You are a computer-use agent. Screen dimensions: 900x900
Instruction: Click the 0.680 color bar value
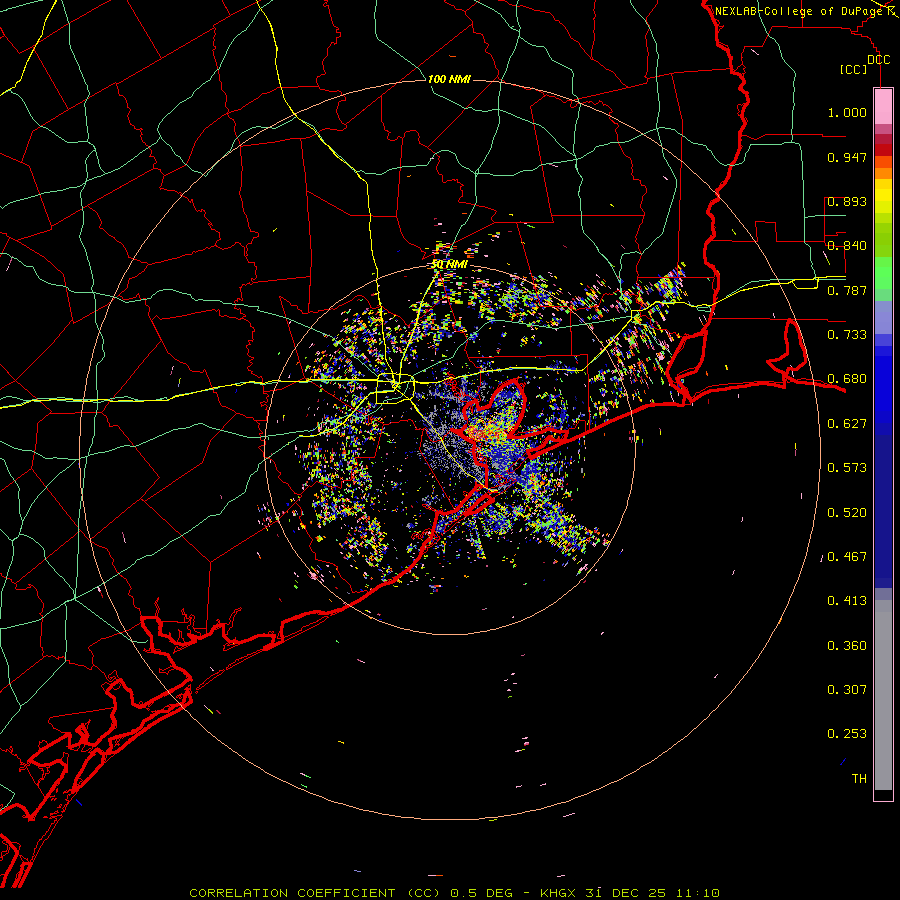[847, 379]
